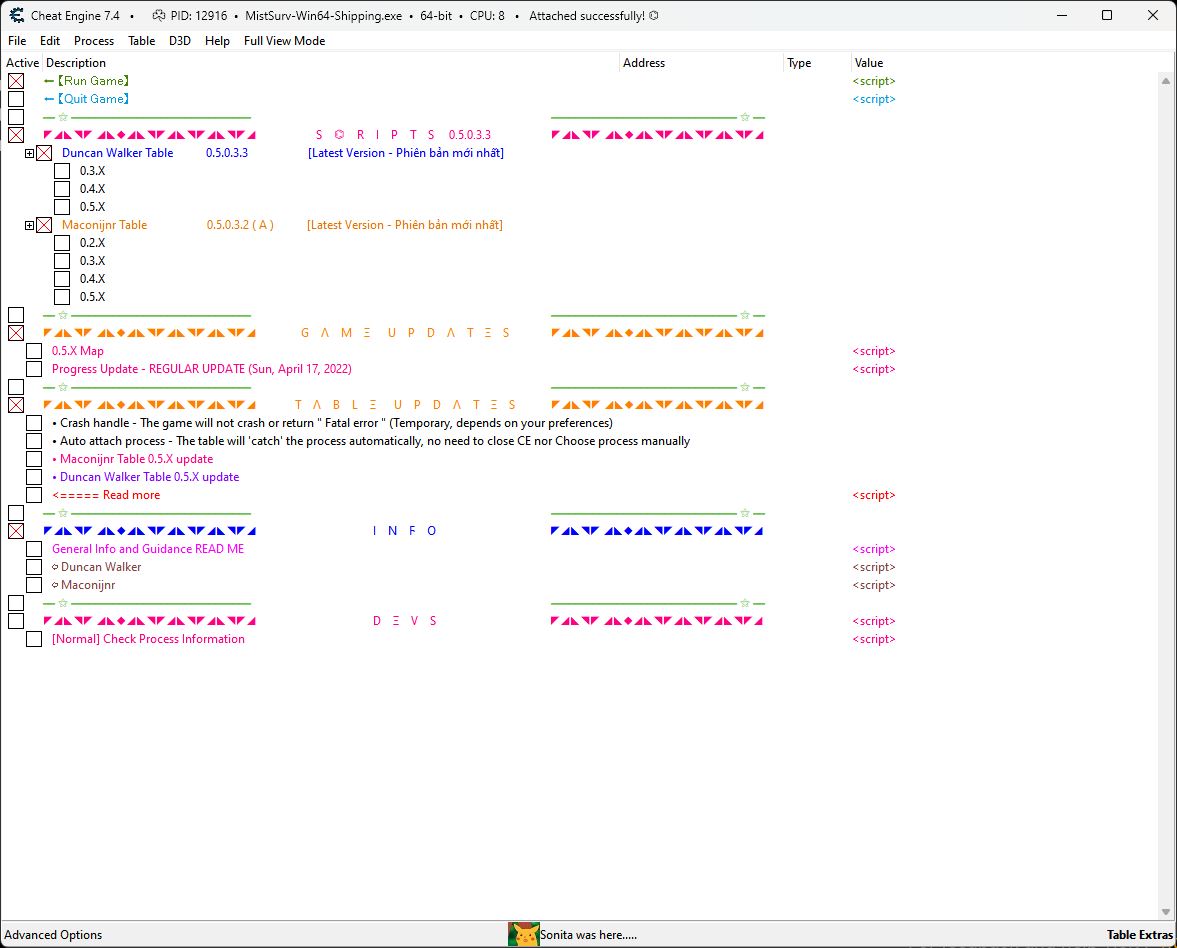Check the 0.5.X Map entry box
This screenshot has width=1177, height=948.
pyautogui.click(x=34, y=351)
